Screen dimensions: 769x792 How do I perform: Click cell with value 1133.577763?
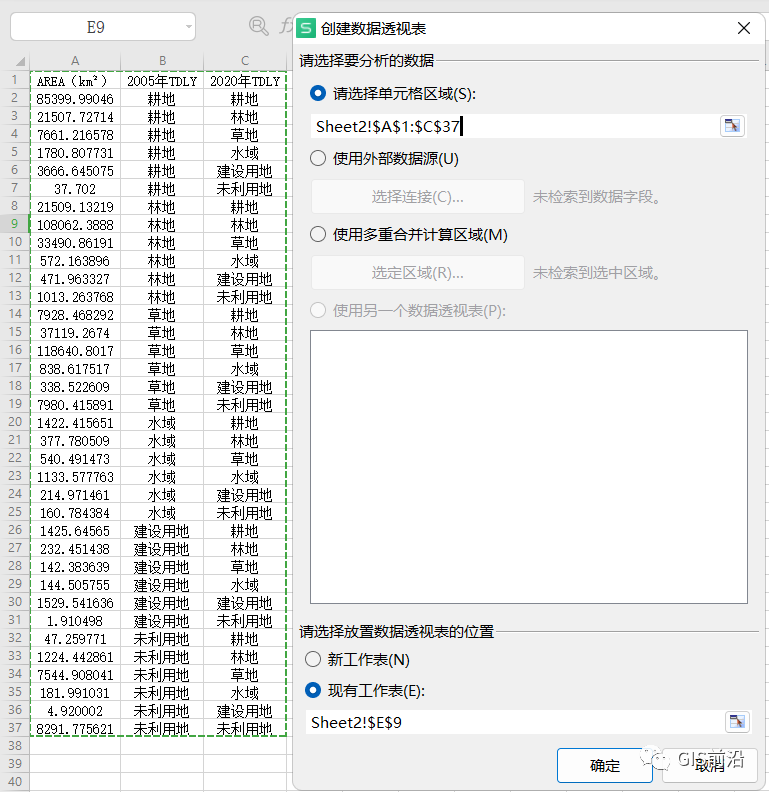[x=75, y=477]
